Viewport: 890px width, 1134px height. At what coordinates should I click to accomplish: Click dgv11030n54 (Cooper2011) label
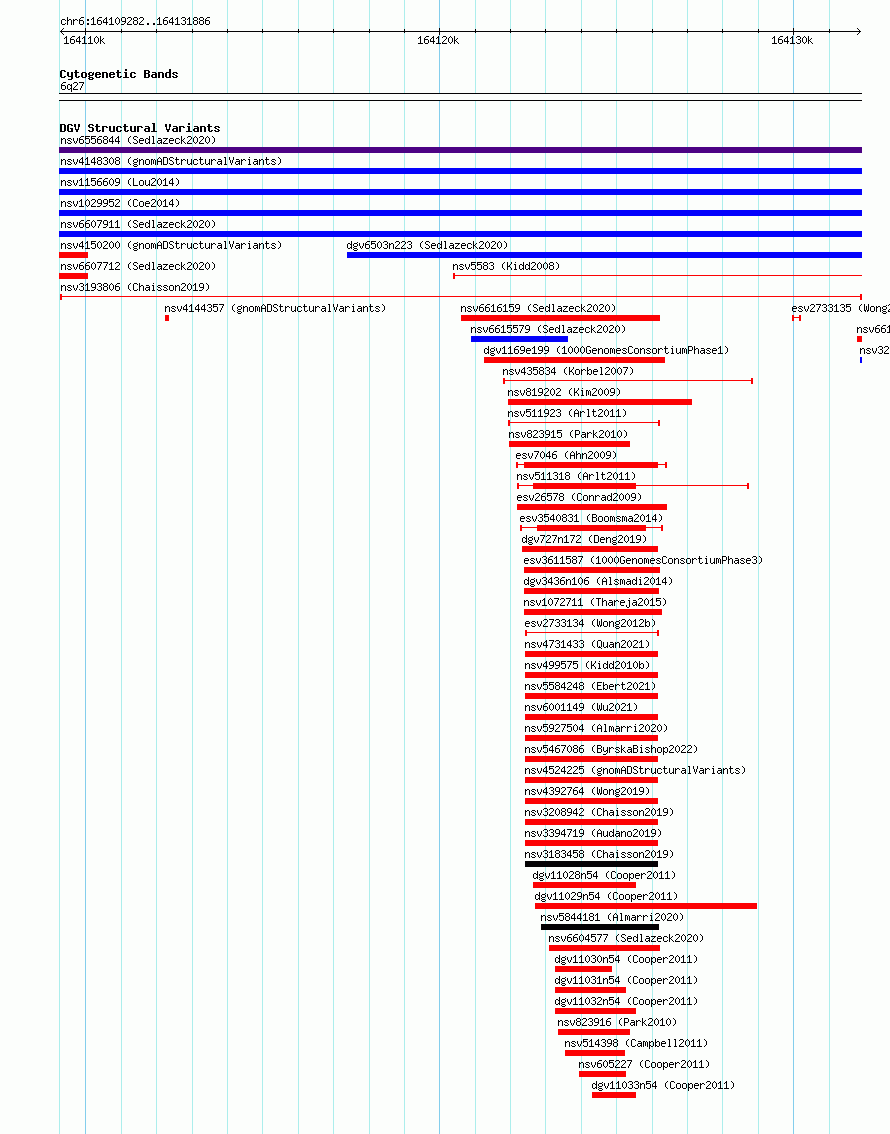(626, 958)
